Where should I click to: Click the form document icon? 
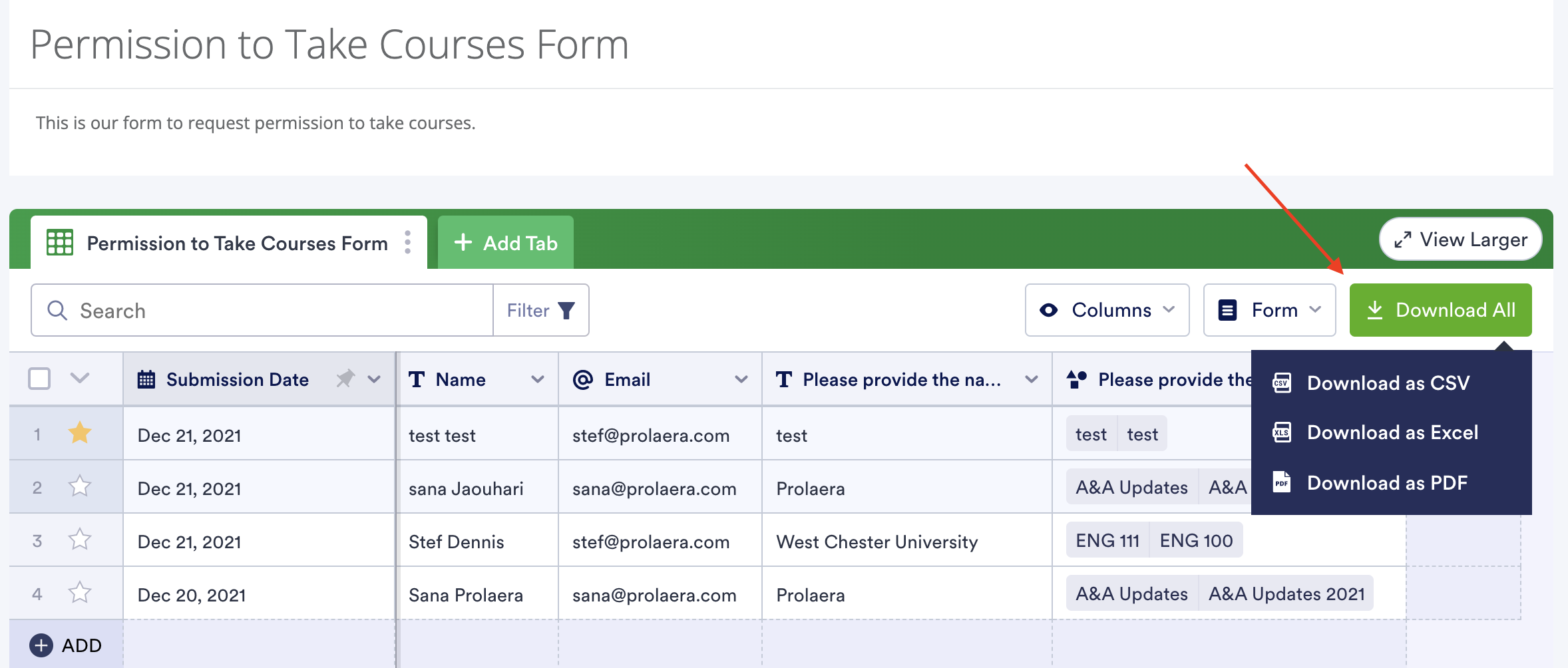pos(1227,310)
